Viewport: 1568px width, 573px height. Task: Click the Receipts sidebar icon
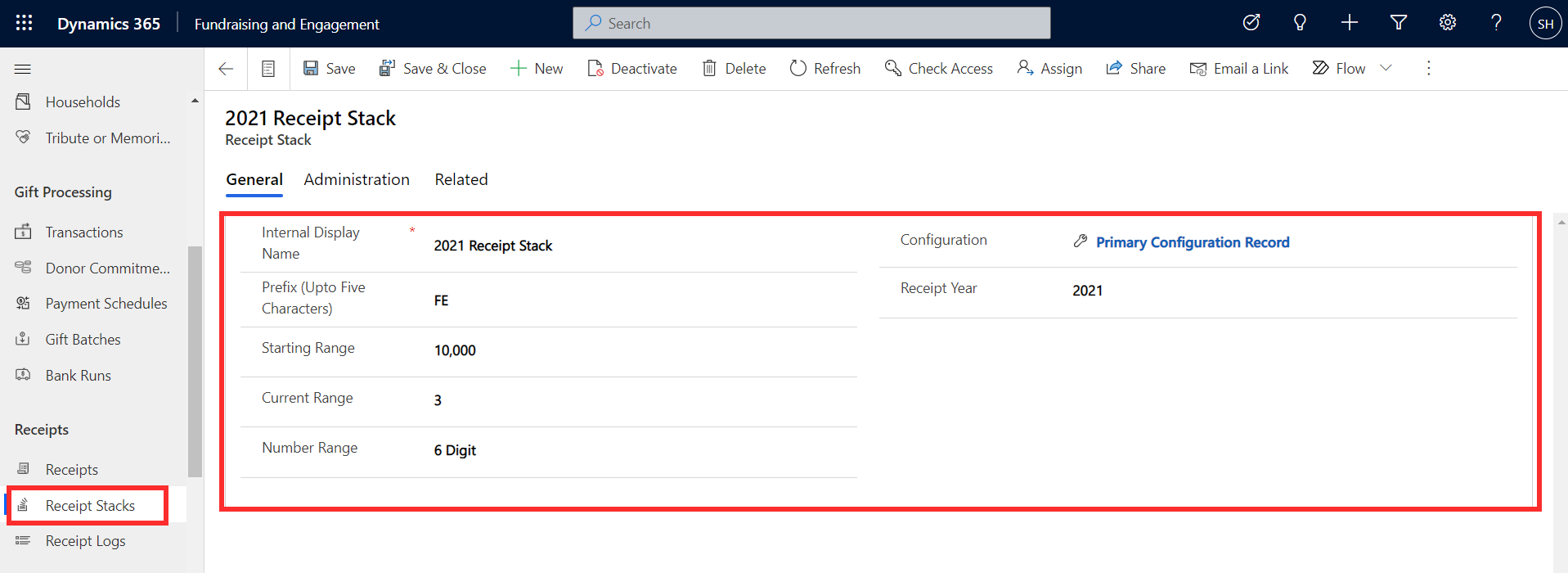[23, 469]
